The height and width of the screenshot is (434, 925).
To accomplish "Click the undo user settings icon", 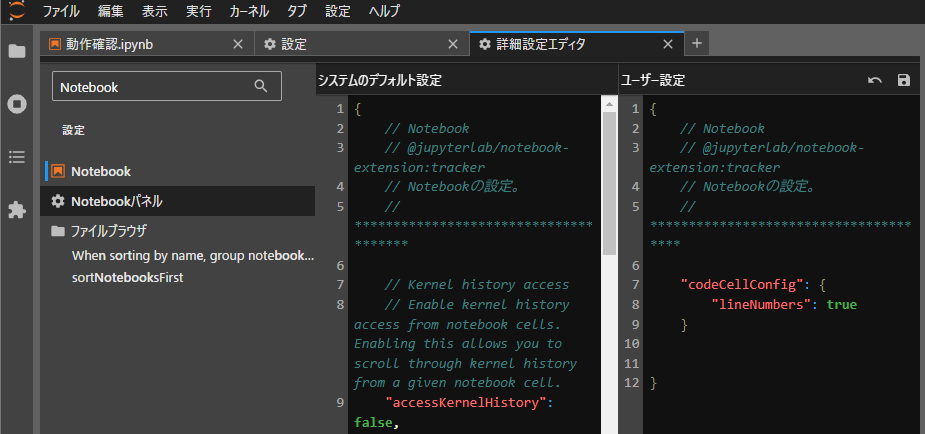I will click(875, 80).
